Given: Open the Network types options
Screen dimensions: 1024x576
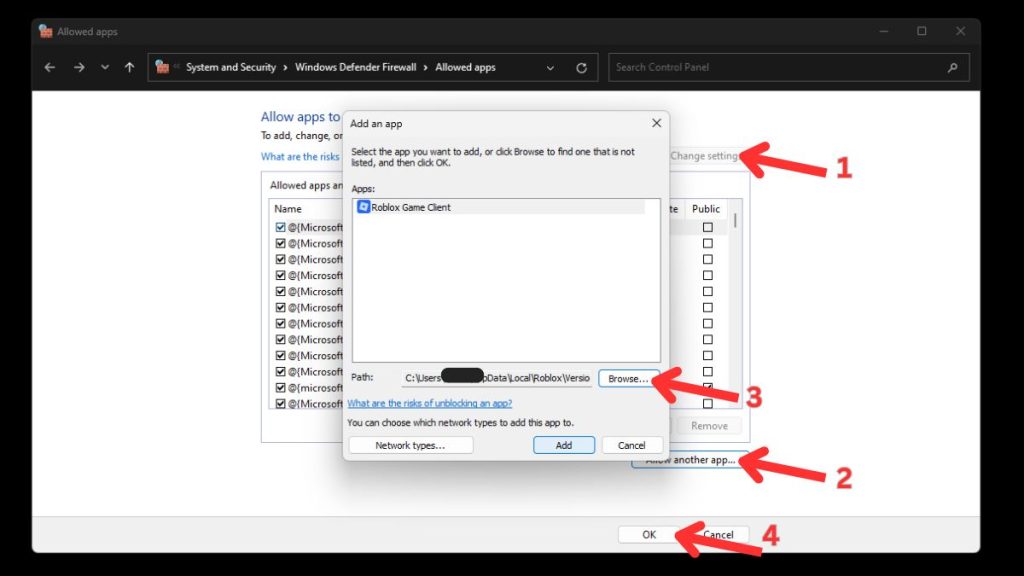Looking at the screenshot, I should (410, 445).
